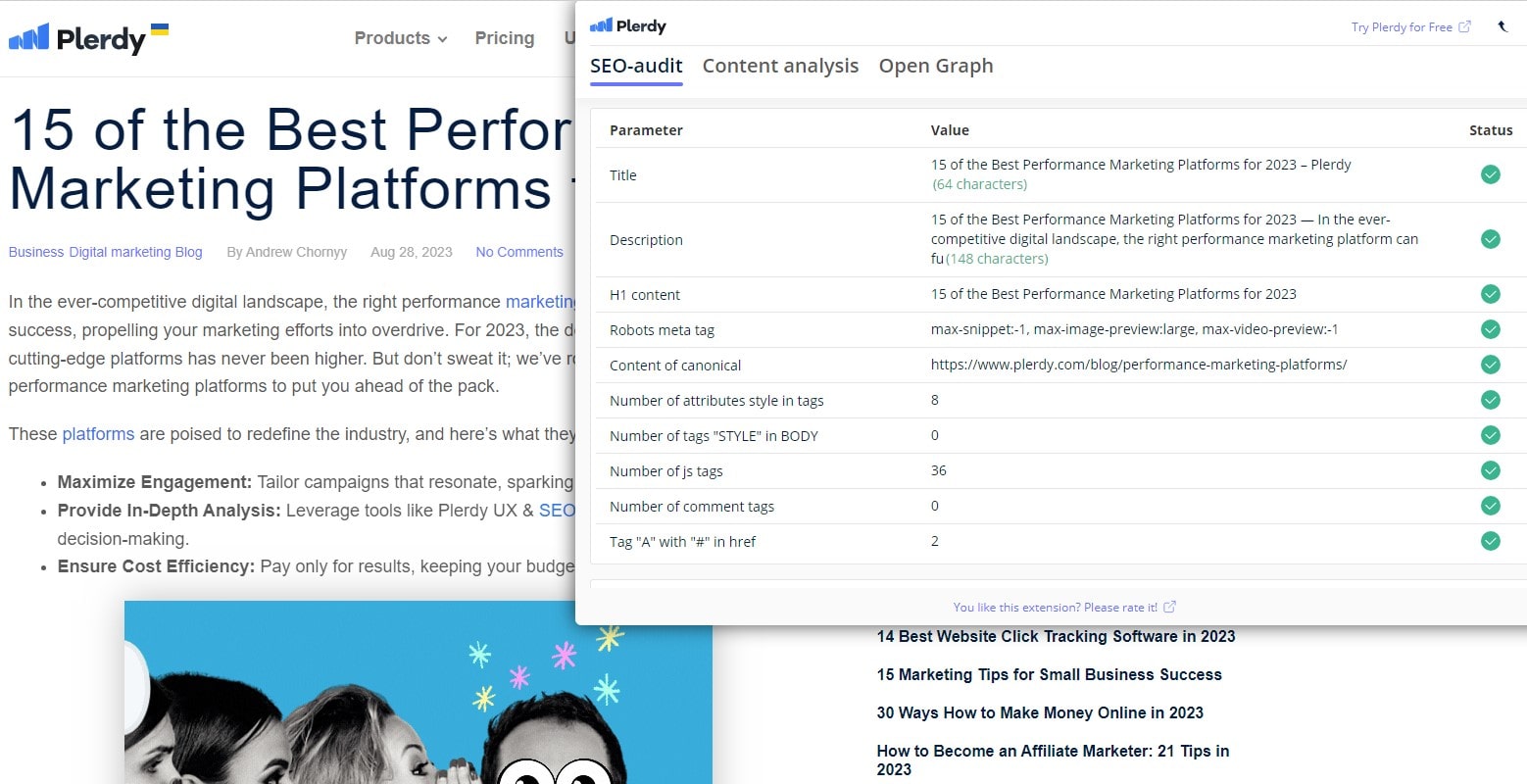
Task: Click the pin icon in the popup corner
Action: tap(1502, 26)
